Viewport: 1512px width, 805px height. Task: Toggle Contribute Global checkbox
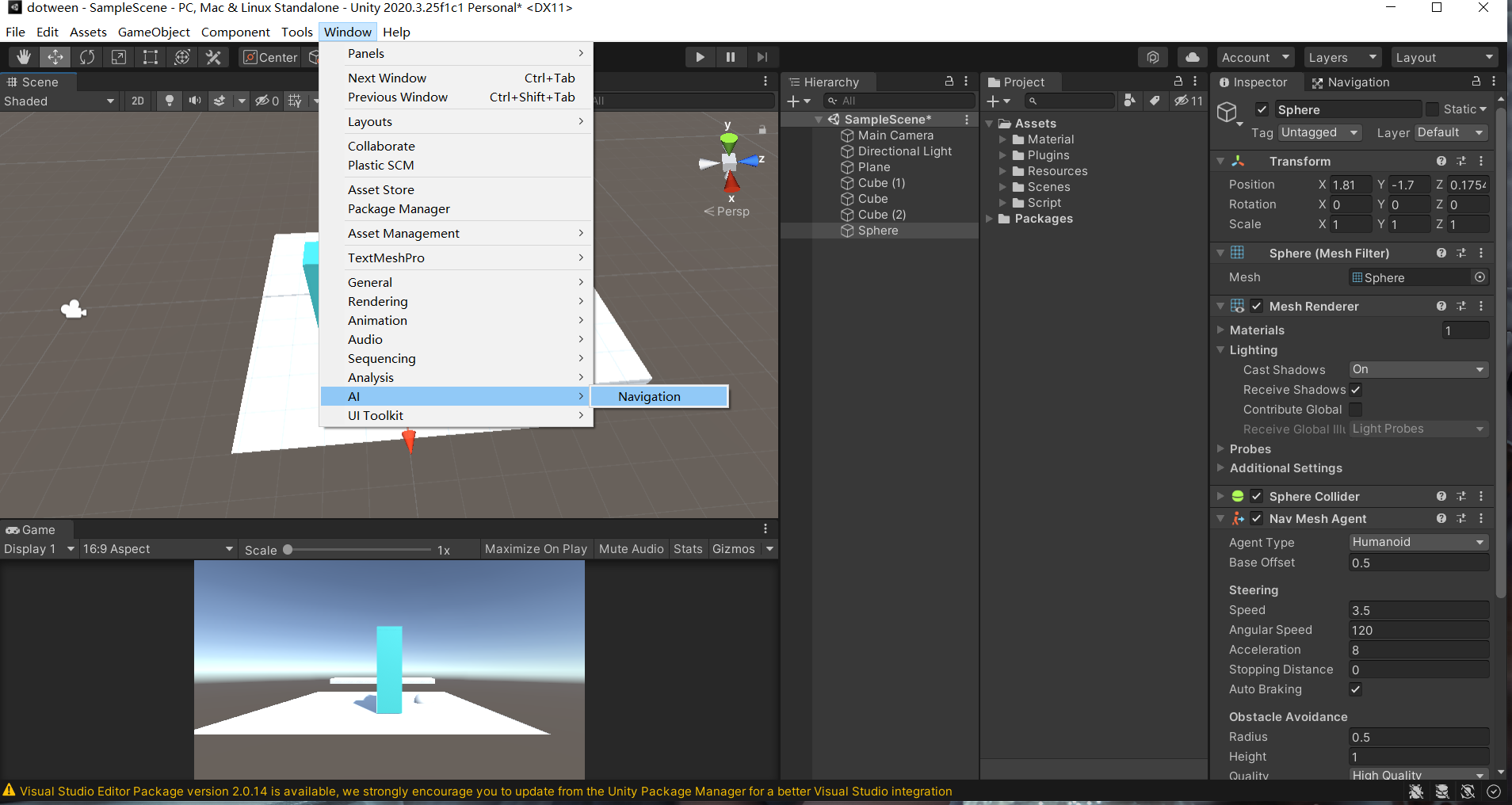(x=1356, y=409)
